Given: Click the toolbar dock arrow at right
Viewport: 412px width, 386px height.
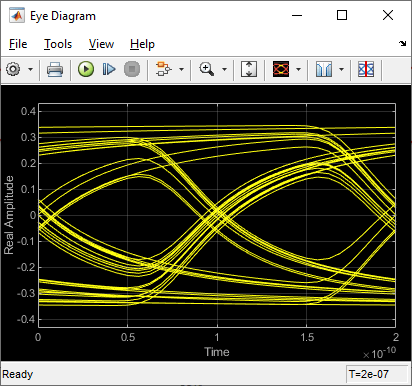Looking at the screenshot, I should point(403,43).
